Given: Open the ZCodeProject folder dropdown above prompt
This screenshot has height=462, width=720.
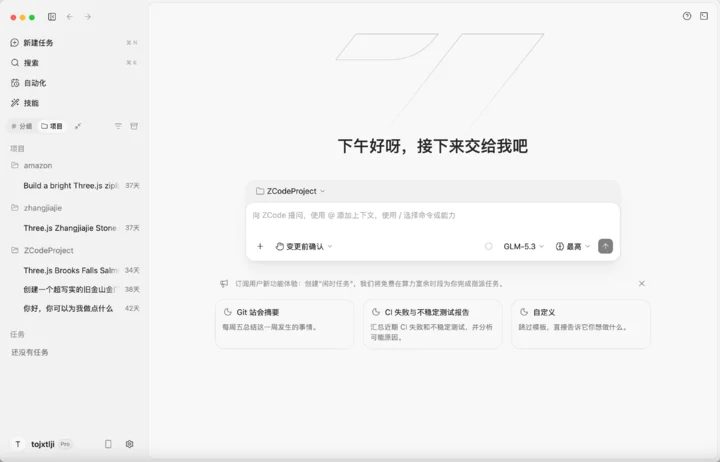Looking at the screenshot, I should click(x=291, y=191).
